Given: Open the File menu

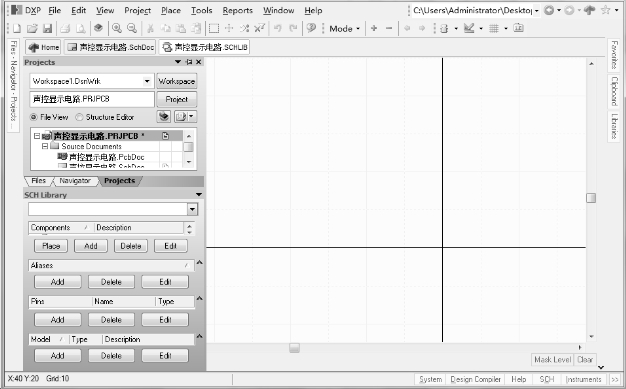Looking at the screenshot, I should (55, 10).
